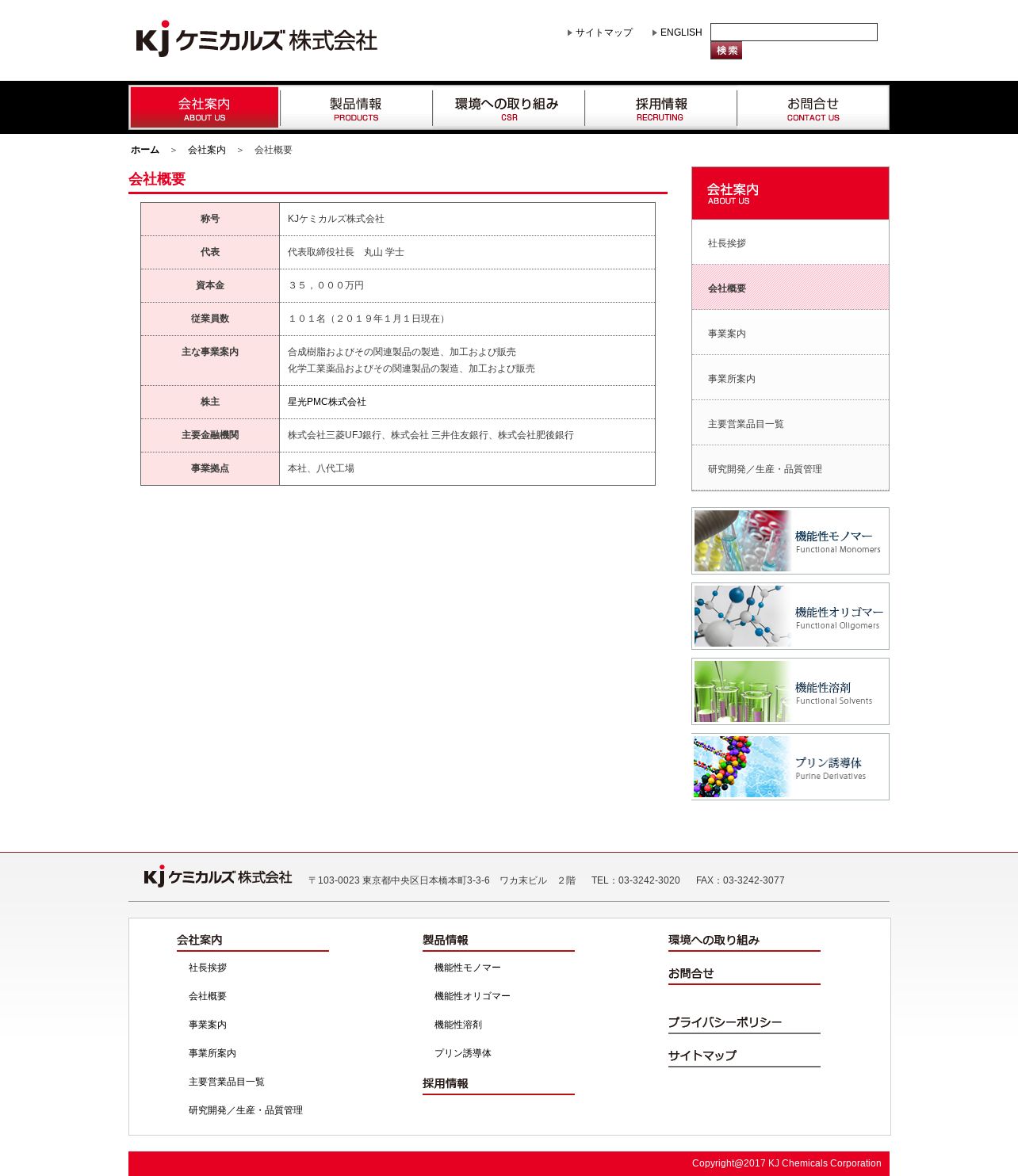Click the footer KJ Chemicals logo

point(218,876)
